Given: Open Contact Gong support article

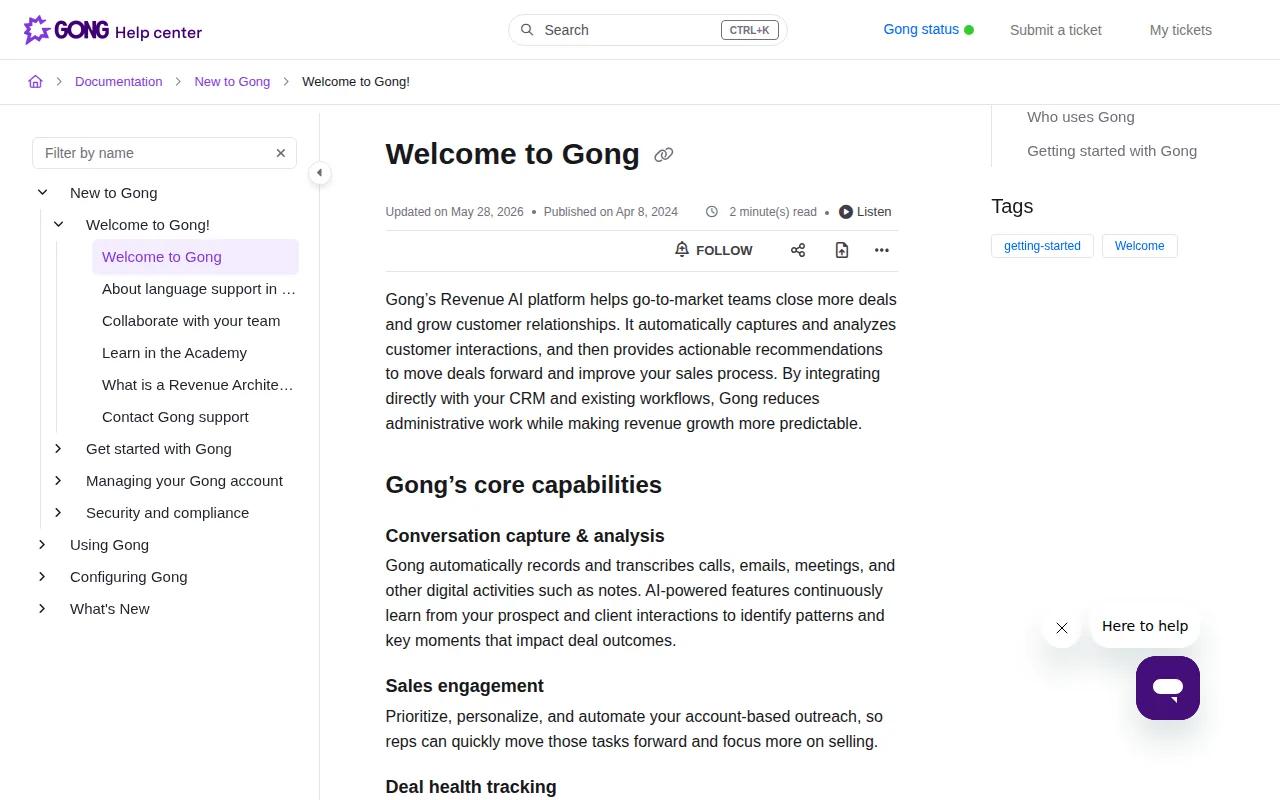Looking at the screenshot, I should pyautogui.click(x=175, y=417).
